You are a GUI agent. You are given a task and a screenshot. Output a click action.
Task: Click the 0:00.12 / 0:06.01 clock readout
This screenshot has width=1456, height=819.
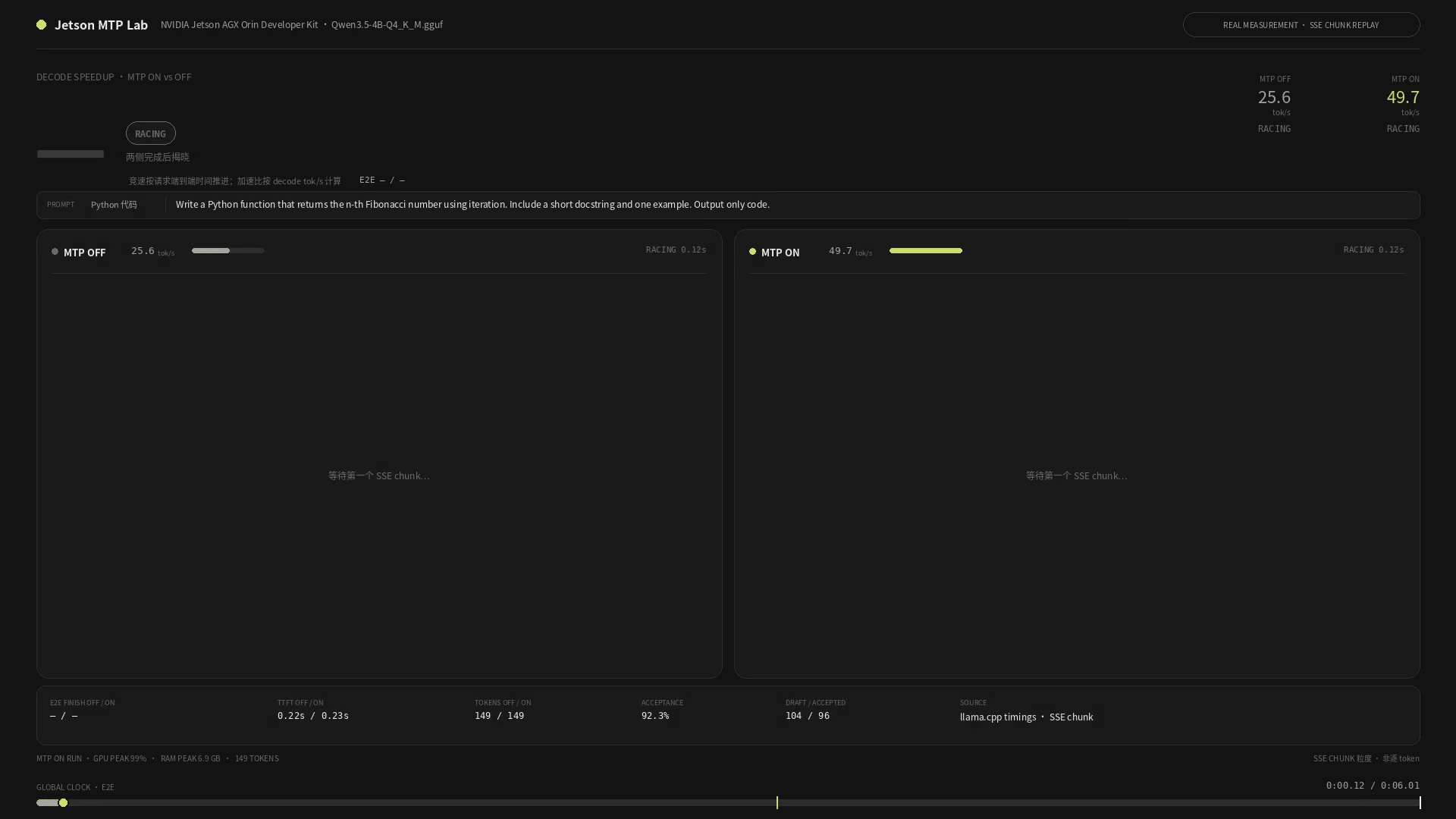click(x=1373, y=786)
